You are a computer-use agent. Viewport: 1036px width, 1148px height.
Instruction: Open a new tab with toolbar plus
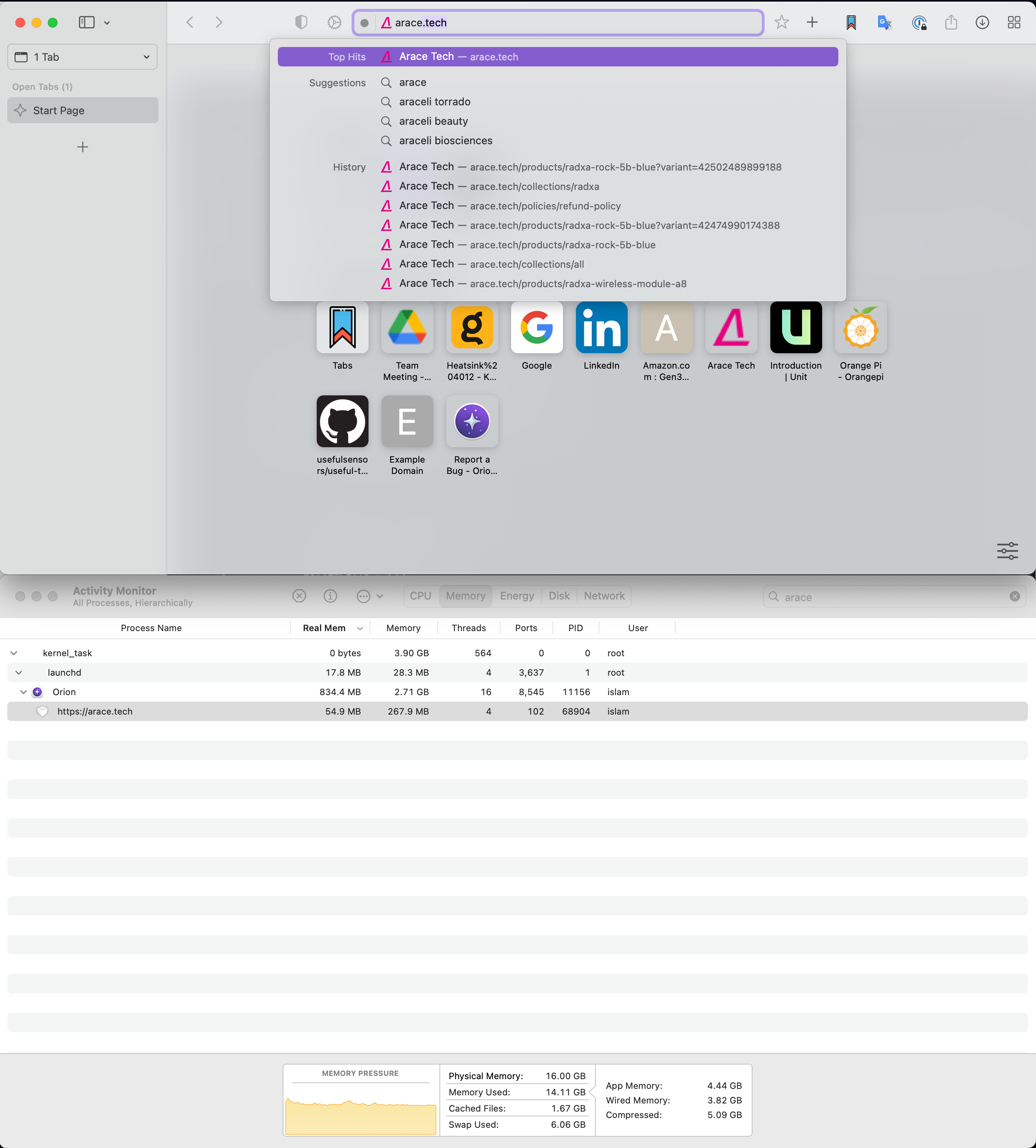(812, 22)
